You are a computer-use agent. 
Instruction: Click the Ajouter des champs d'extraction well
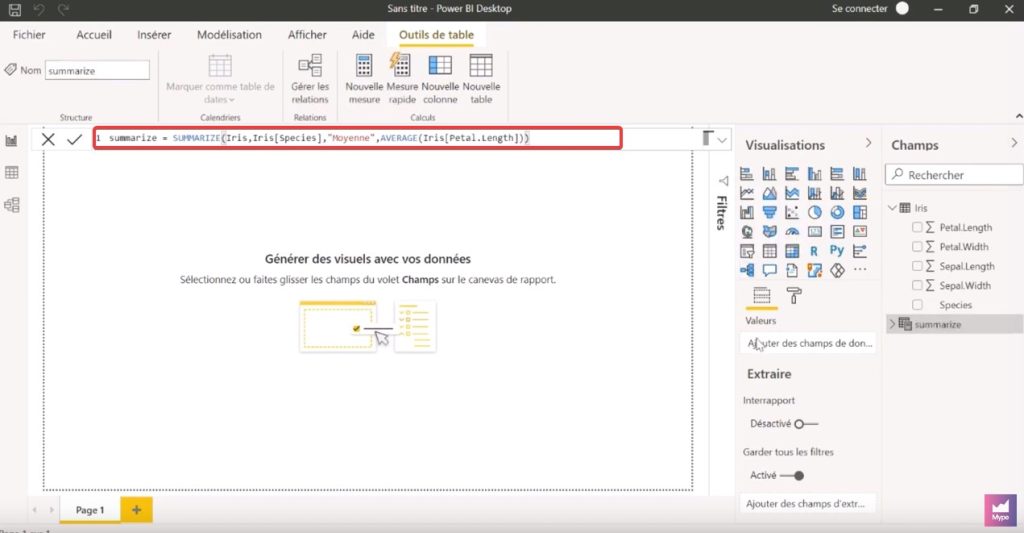pos(808,504)
